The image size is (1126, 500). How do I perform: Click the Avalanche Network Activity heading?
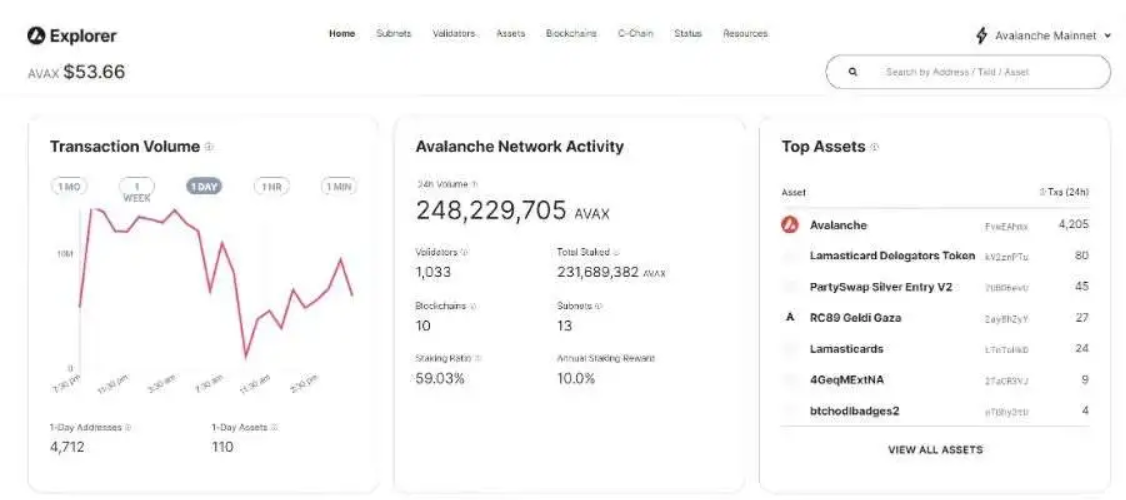(x=520, y=147)
